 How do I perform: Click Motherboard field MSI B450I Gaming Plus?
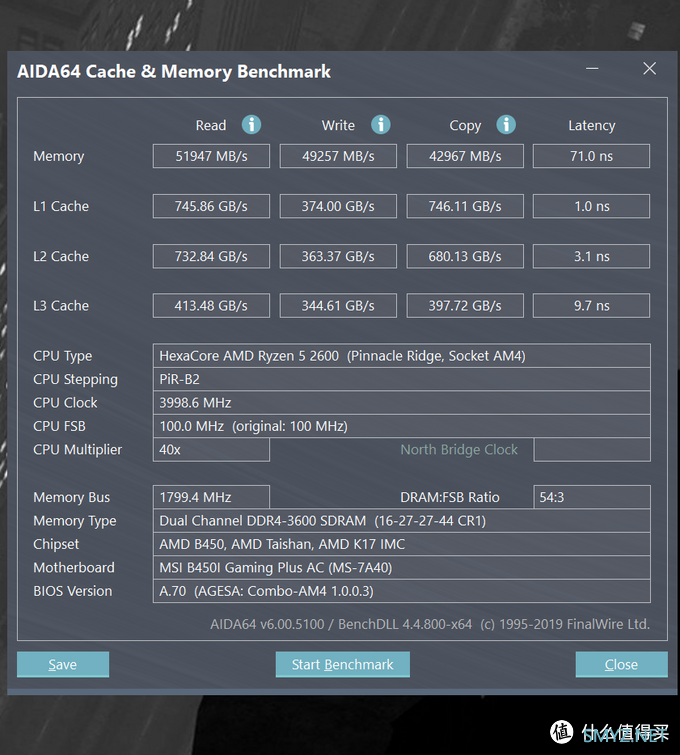[402, 567]
